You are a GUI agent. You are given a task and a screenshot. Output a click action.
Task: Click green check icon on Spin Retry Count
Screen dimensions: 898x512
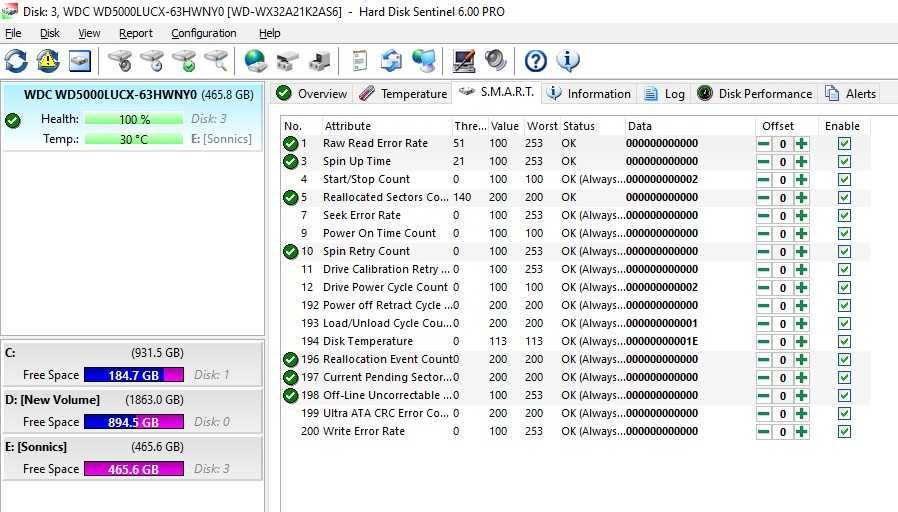[x=291, y=251]
